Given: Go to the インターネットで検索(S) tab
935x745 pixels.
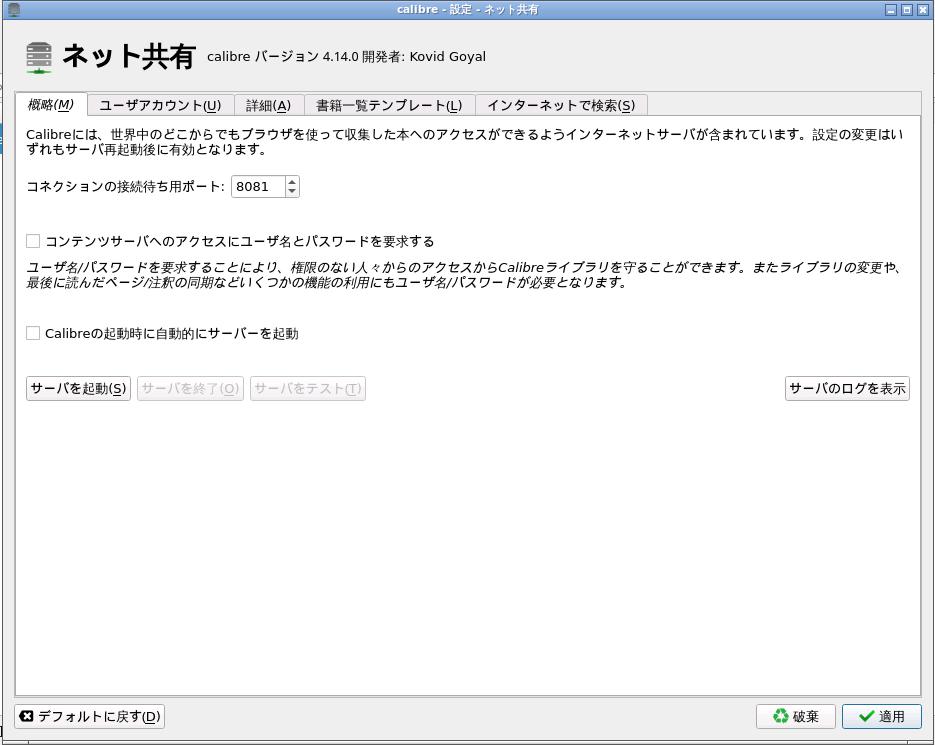Looking at the screenshot, I should [x=561, y=106].
